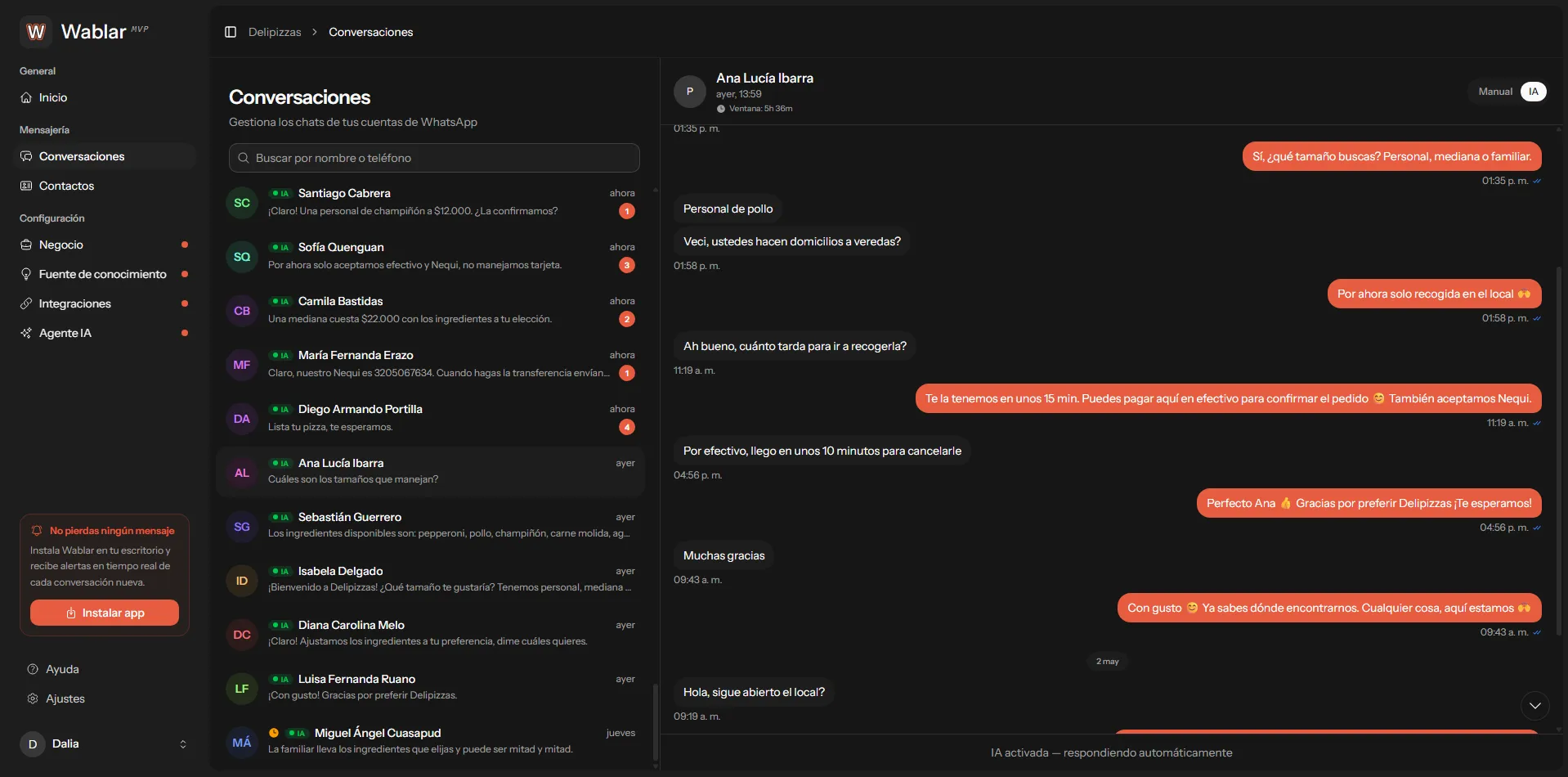Switch the conversation to Manual mode

1495,92
